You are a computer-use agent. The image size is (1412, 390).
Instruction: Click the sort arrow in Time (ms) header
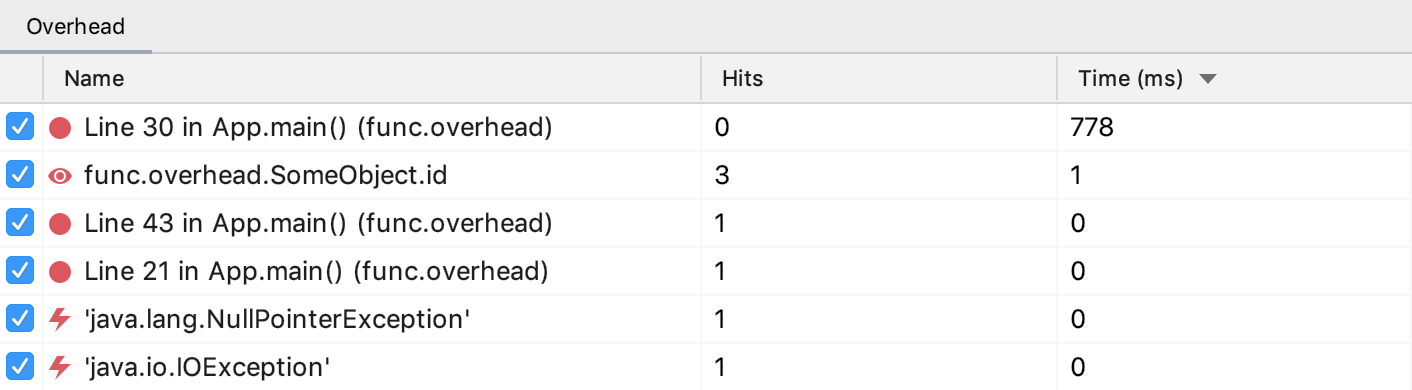(x=1207, y=79)
